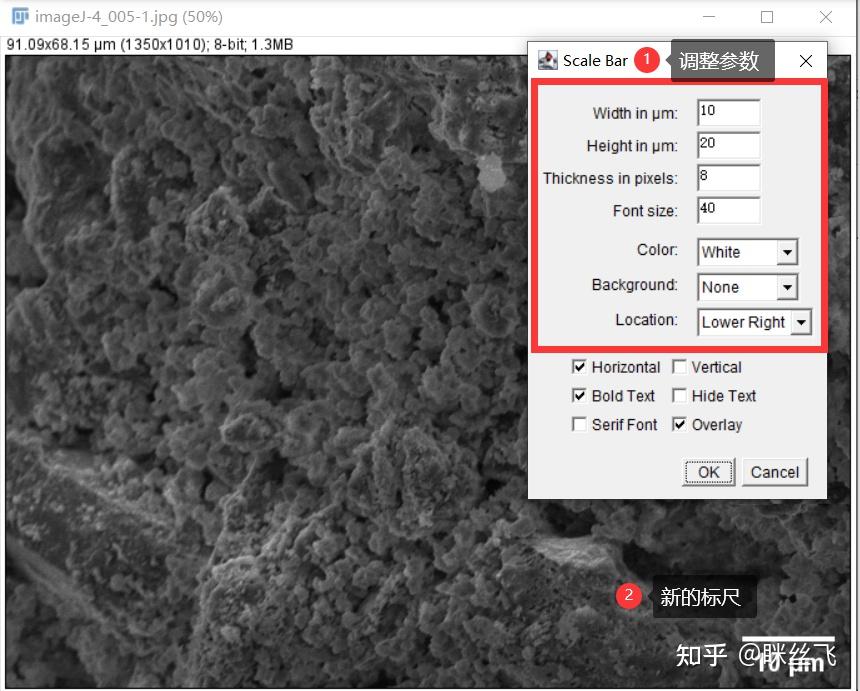Image resolution: width=860 pixels, height=691 pixels.
Task: Click the Scale Bar dialog icon
Action: (x=547, y=60)
